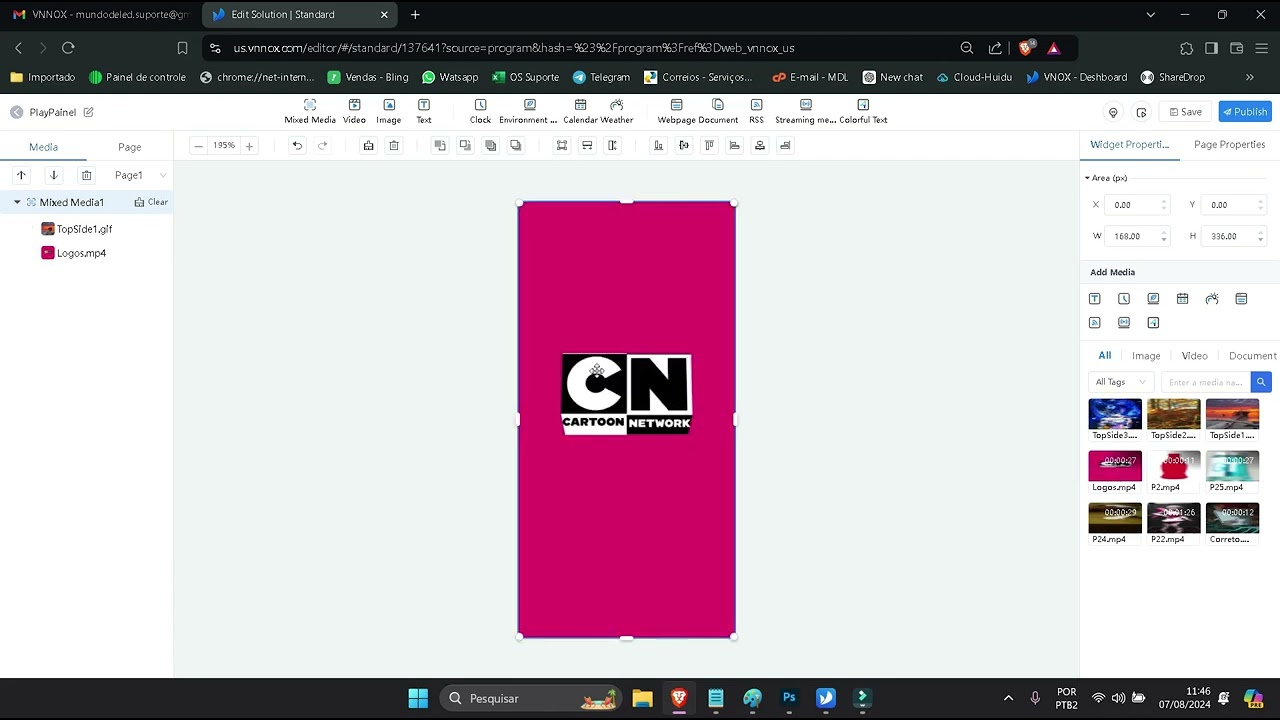
Task: Increase the W width stepper
Action: tap(1163, 232)
